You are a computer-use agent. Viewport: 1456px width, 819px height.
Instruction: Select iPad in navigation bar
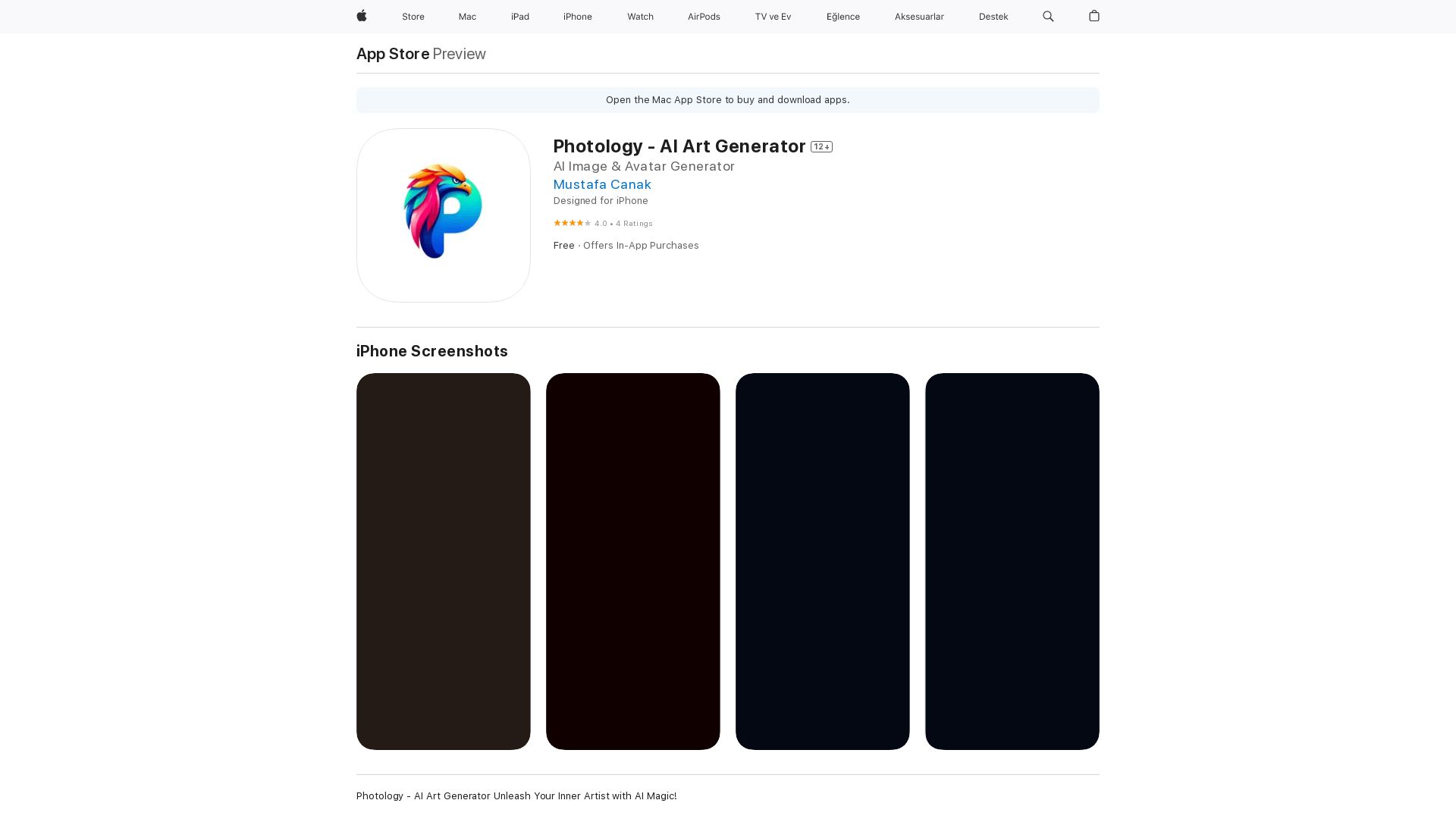(x=520, y=17)
